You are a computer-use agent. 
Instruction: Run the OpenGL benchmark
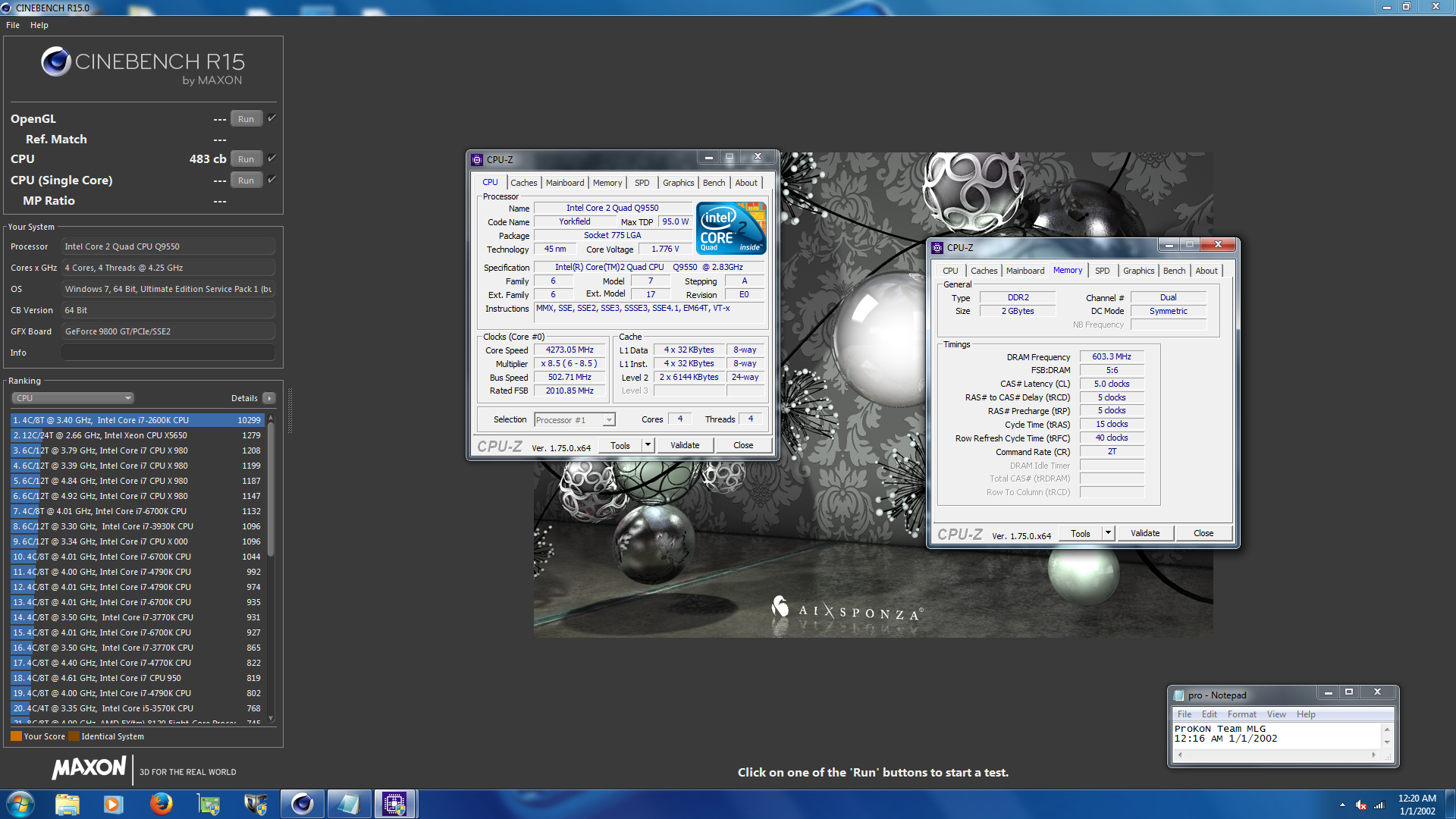[x=246, y=118]
